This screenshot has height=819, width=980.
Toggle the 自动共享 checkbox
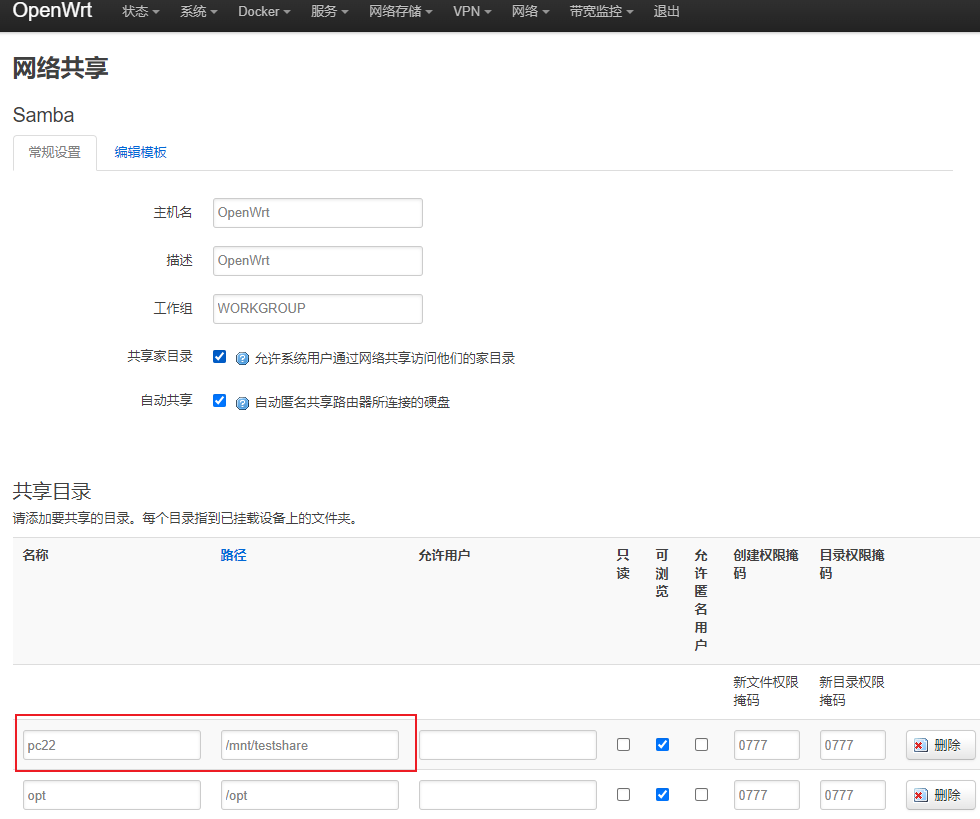click(x=219, y=400)
